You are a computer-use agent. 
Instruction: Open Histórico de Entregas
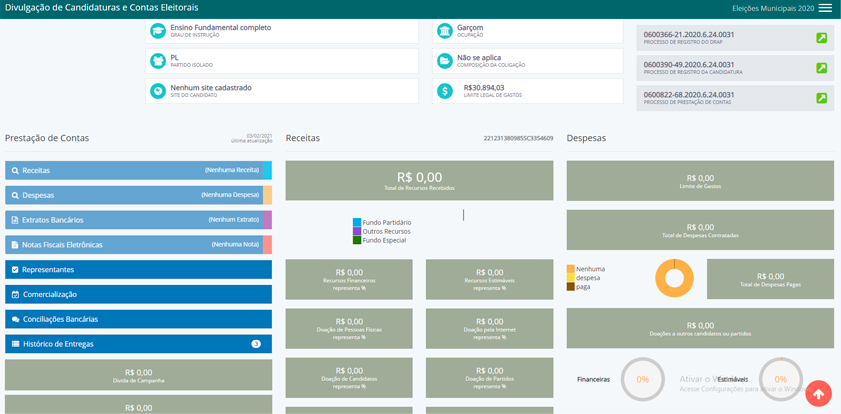(x=138, y=344)
